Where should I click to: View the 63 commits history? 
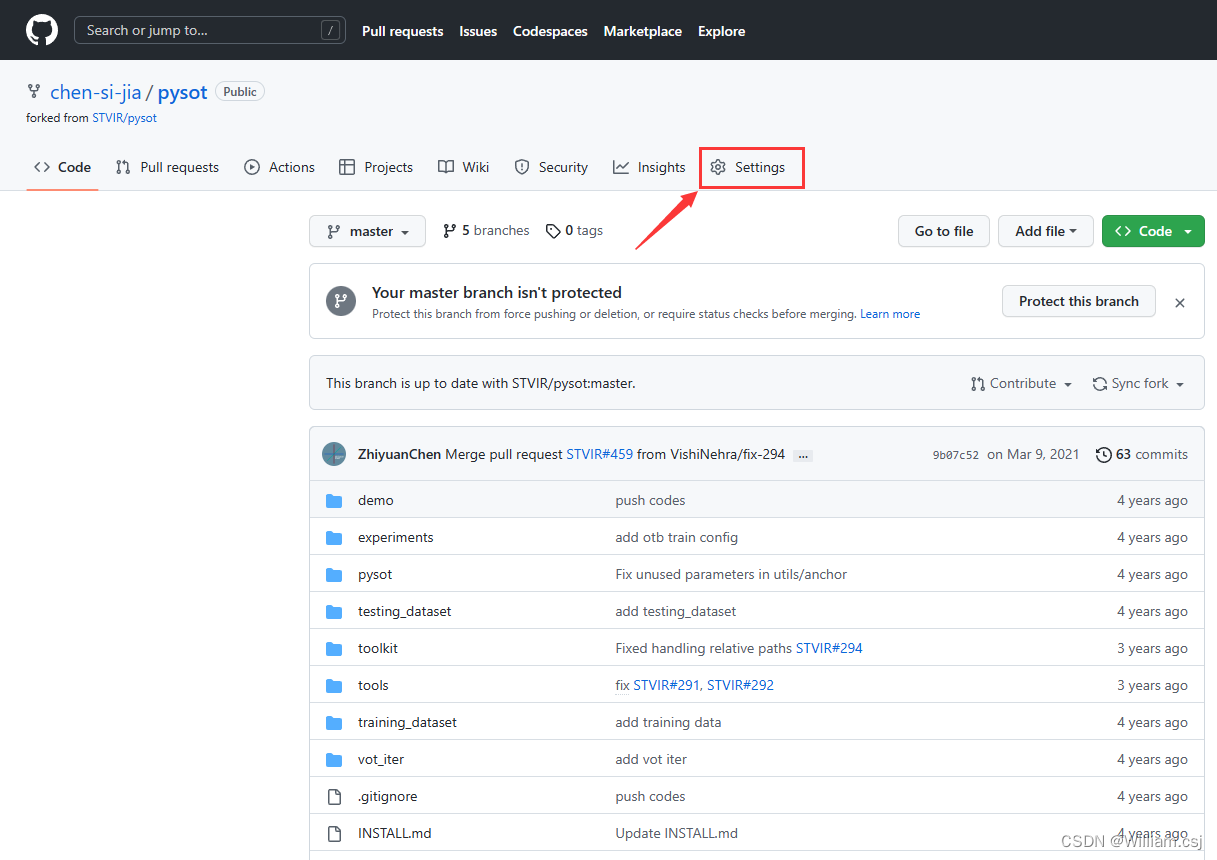tap(1142, 454)
